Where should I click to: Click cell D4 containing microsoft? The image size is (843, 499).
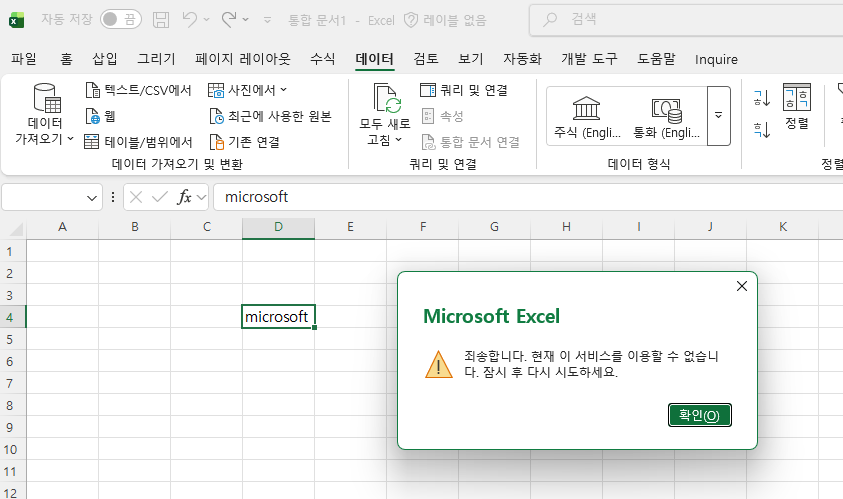(278, 317)
